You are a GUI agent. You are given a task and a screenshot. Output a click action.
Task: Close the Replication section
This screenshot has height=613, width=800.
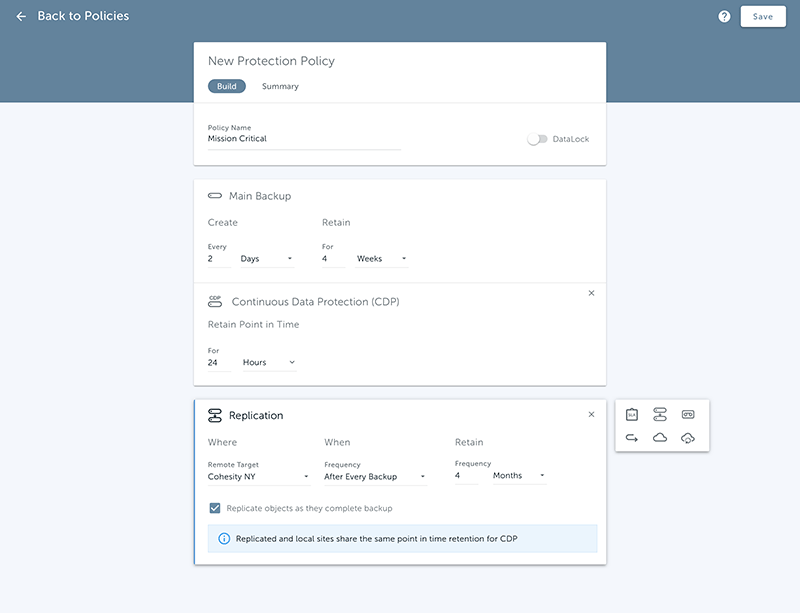coord(591,414)
